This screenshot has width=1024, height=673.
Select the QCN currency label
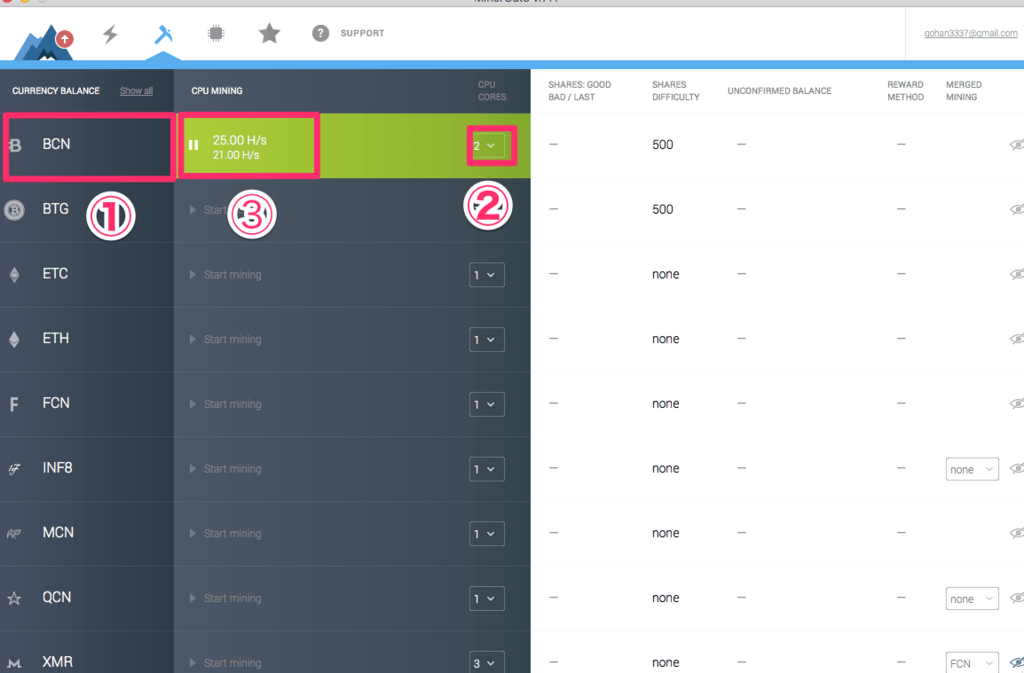coord(57,597)
